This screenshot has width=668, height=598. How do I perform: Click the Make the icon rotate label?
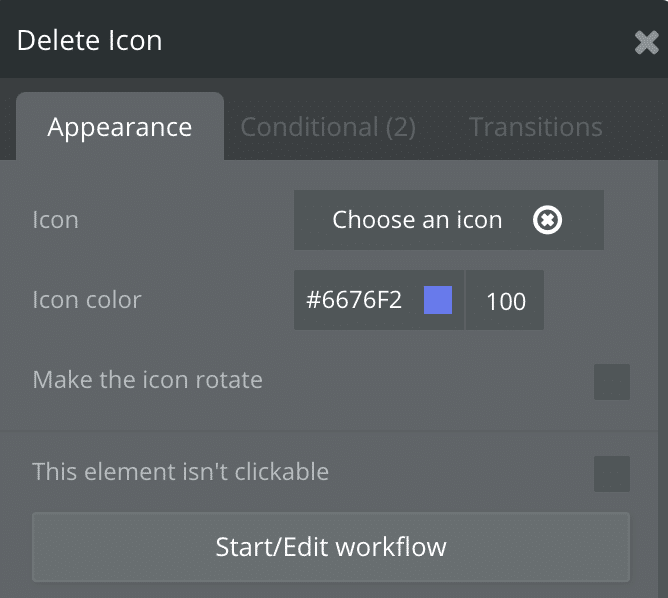tap(147, 380)
